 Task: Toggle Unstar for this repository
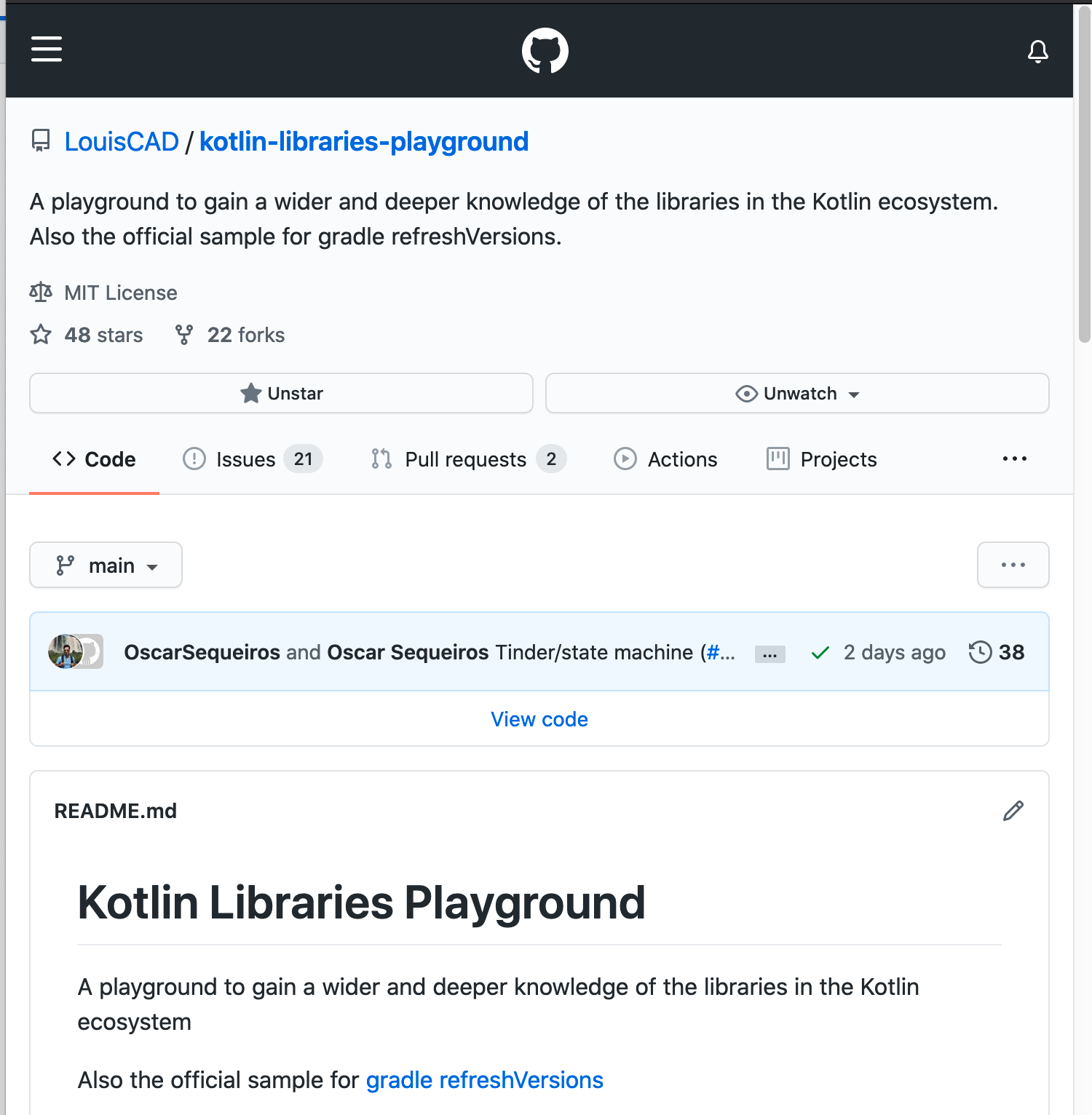[x=281, y=394]
